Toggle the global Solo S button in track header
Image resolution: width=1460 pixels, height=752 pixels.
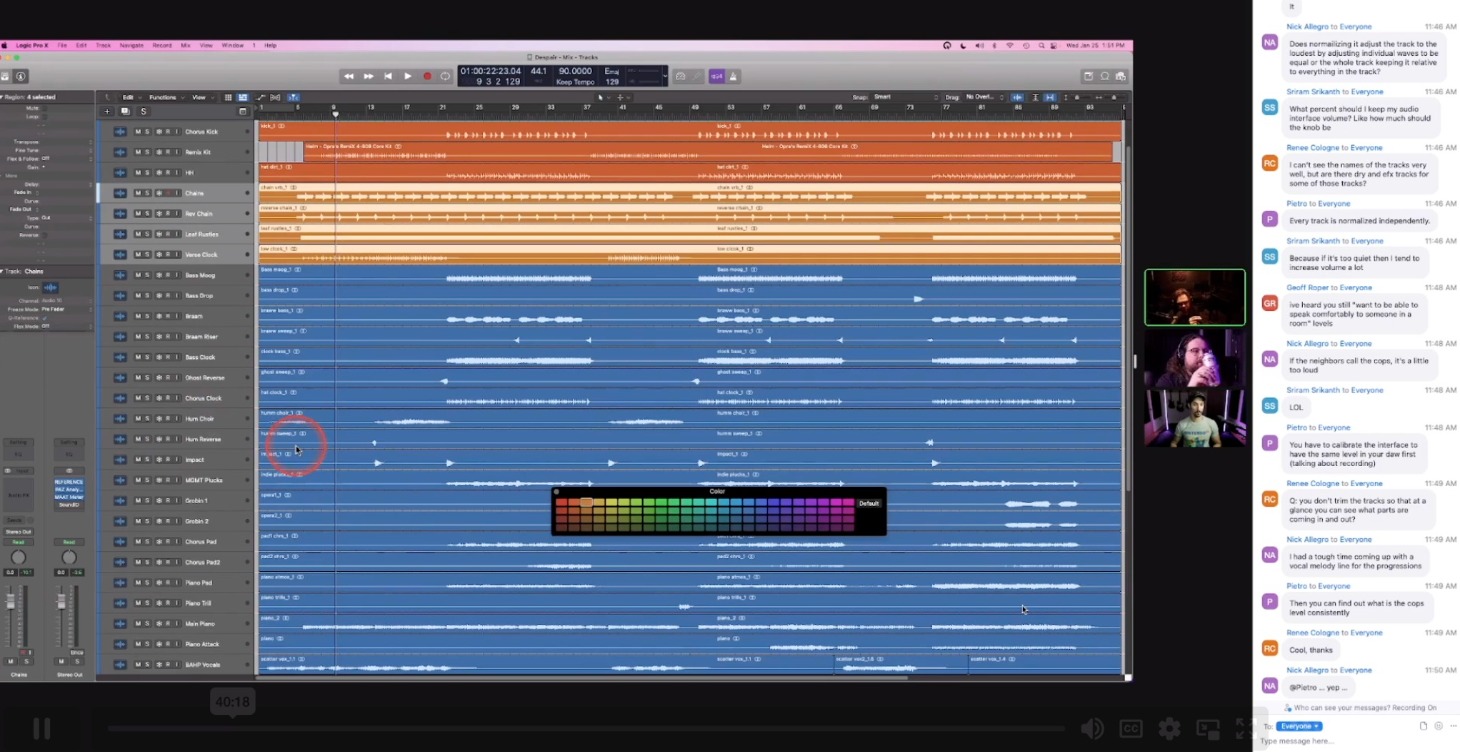tap(143, 111)
